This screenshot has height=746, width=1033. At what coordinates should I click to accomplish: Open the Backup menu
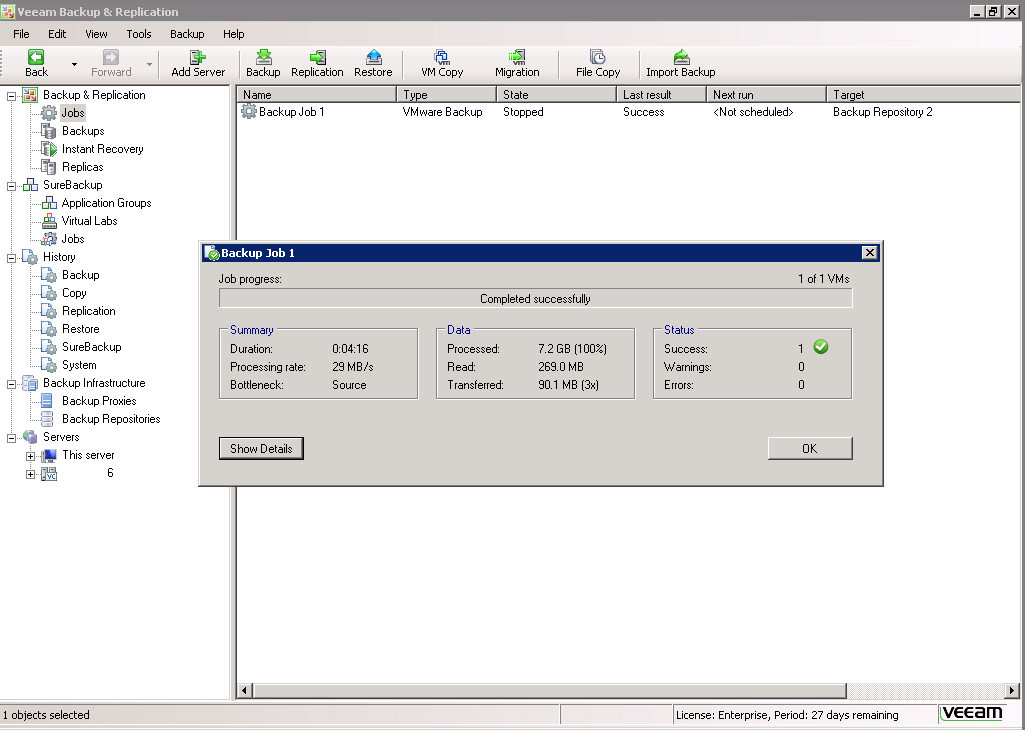click(187, 34)
